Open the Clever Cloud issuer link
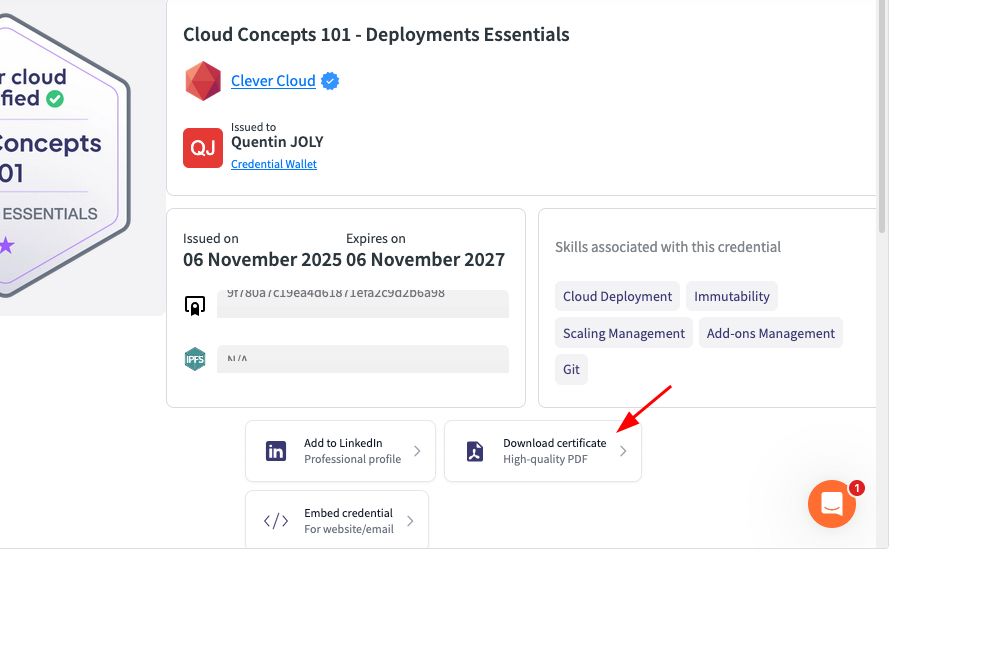The width and height of the screenshot is (988, 663). pos(273,81)
